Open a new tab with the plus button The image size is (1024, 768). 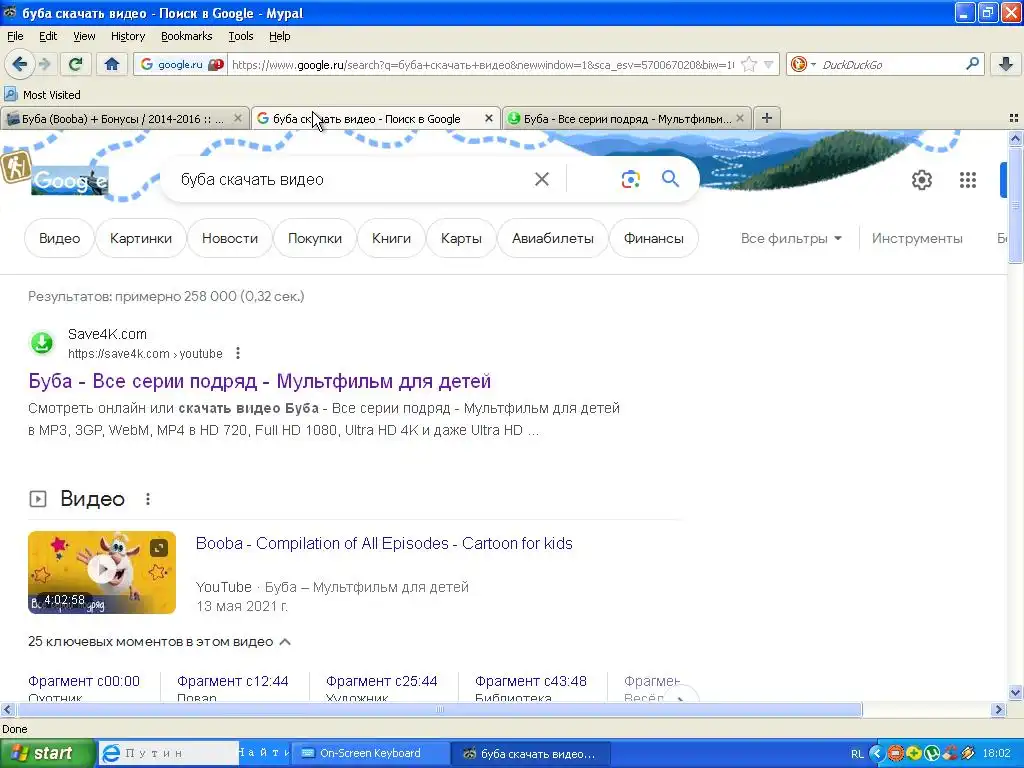767,118
